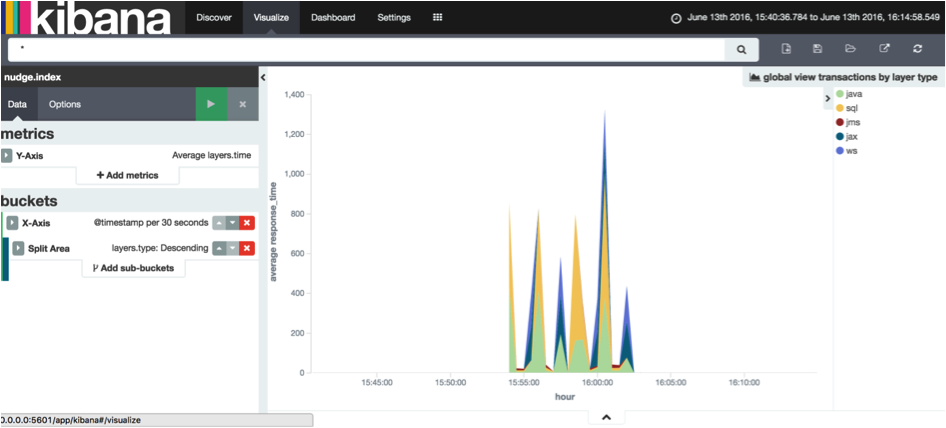Click the java legend color dot
946x428 pixels.
point(840,94)
